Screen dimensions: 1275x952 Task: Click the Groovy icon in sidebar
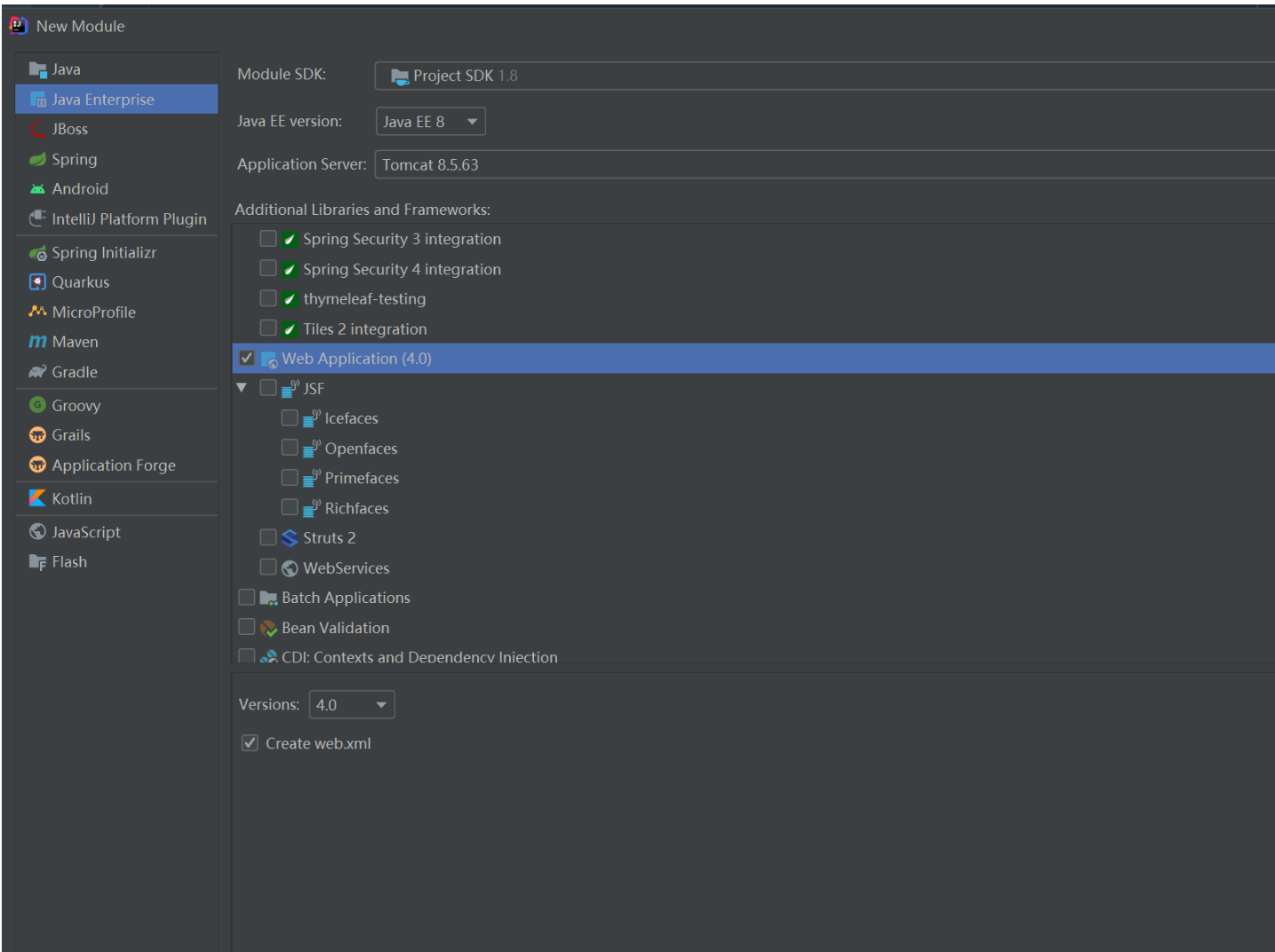(x=37, y=405)
